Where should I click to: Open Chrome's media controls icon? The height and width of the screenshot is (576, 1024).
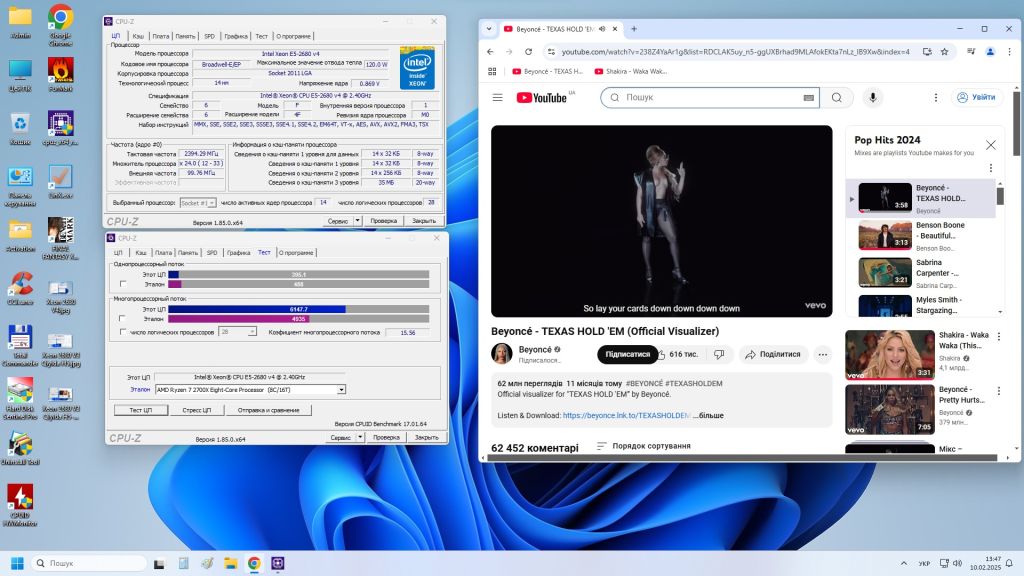[971, 52]
